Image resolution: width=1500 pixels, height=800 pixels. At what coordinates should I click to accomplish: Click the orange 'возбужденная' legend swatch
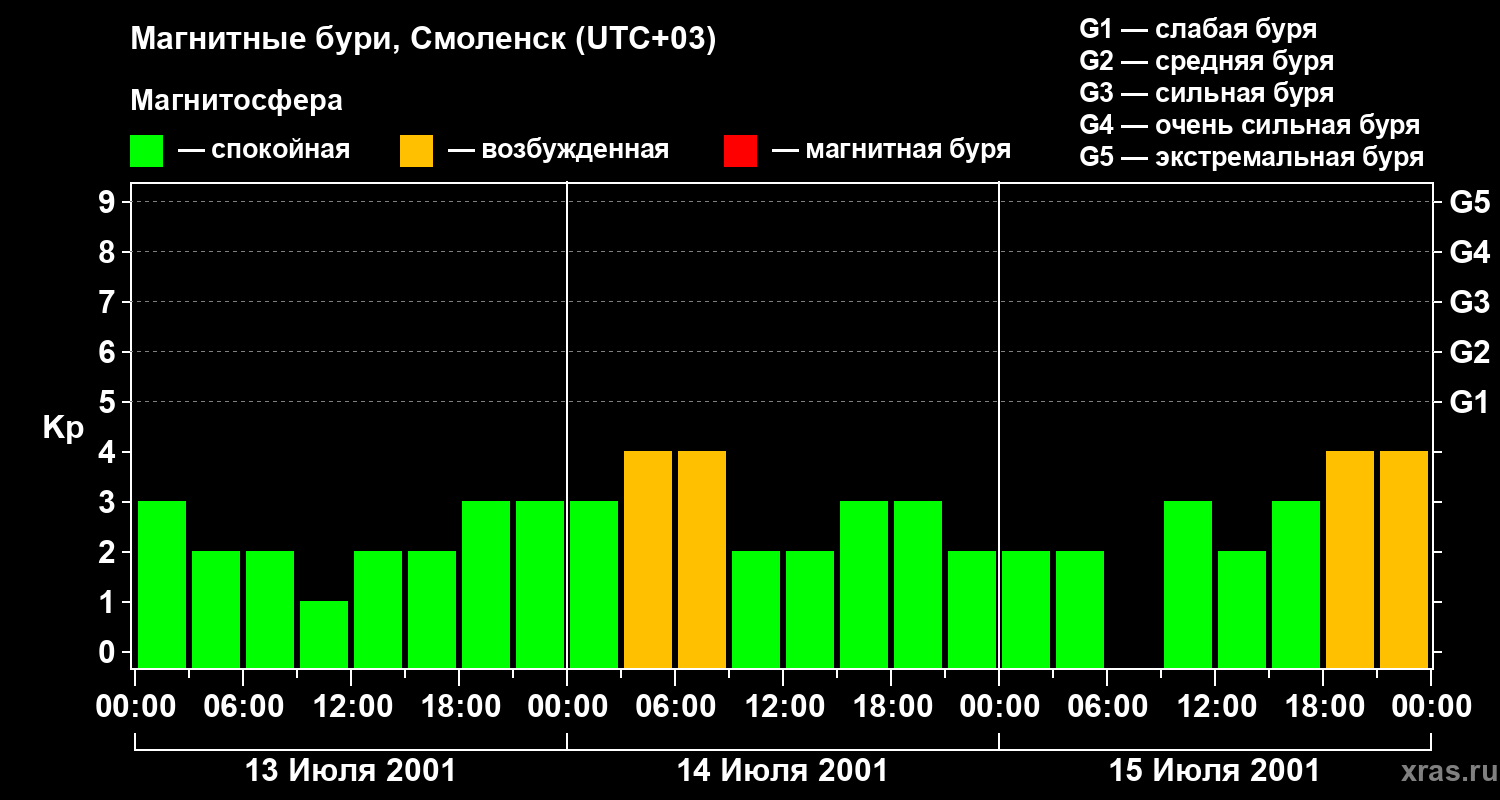click(x=416, y=150)
